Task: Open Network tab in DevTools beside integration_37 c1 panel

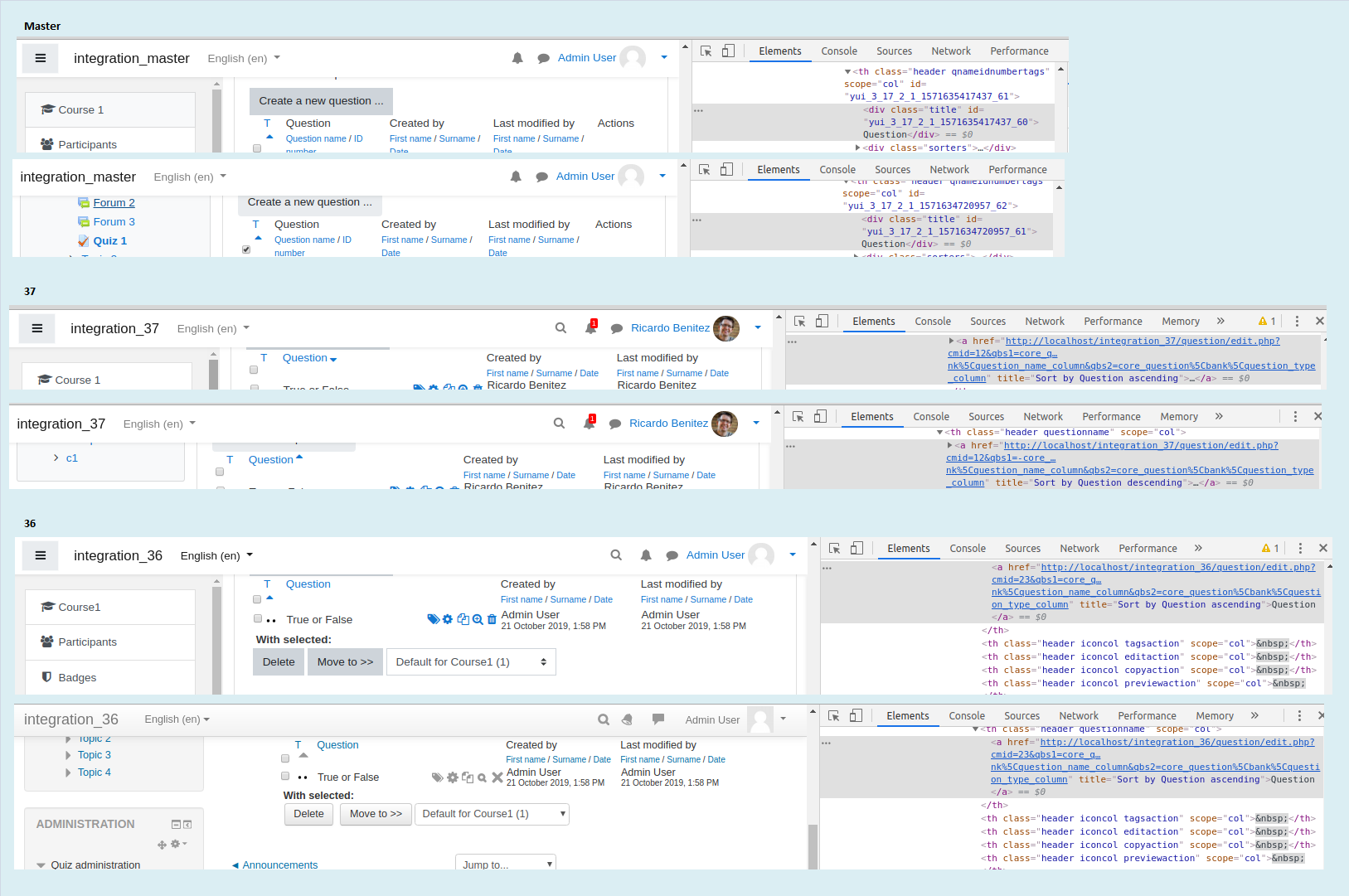Action: 1043,417
